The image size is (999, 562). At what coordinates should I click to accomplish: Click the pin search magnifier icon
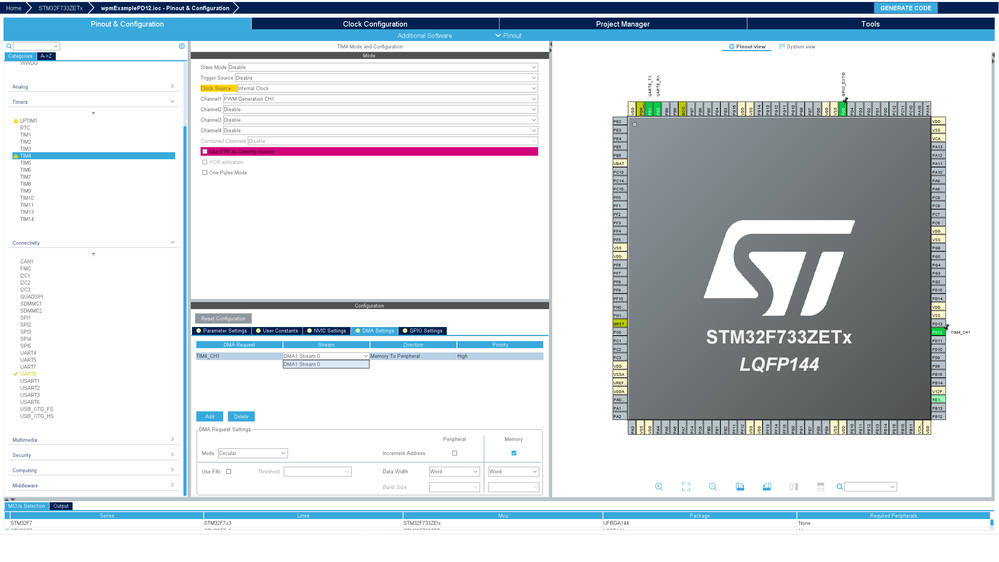coord(840,487)
